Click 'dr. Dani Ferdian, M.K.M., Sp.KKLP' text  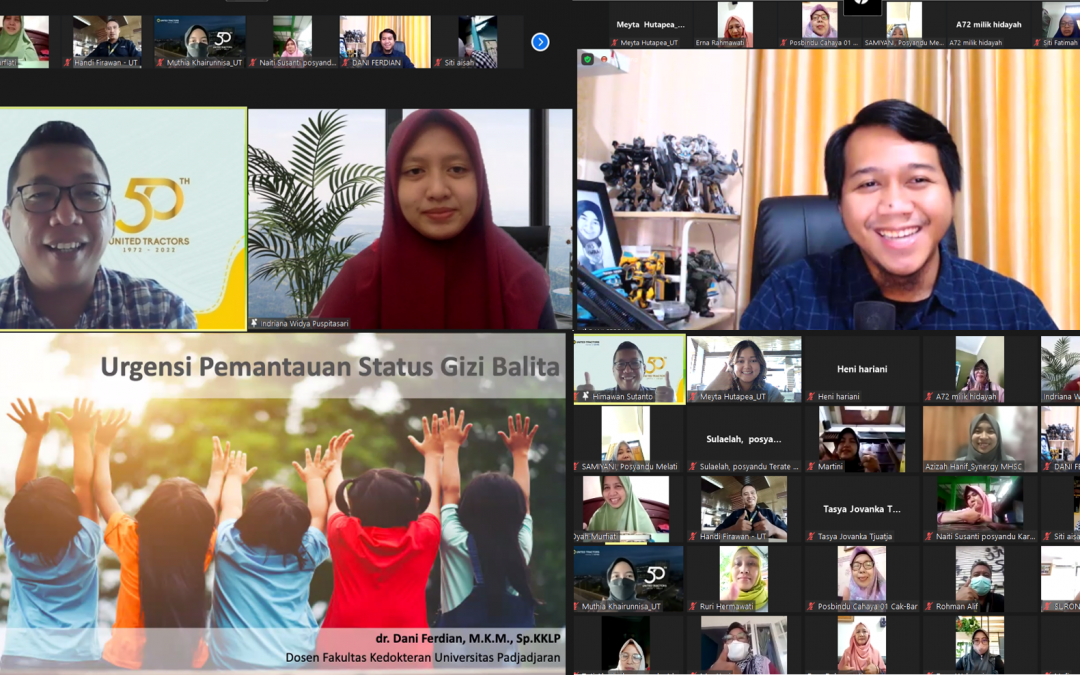tap(468, 638)
